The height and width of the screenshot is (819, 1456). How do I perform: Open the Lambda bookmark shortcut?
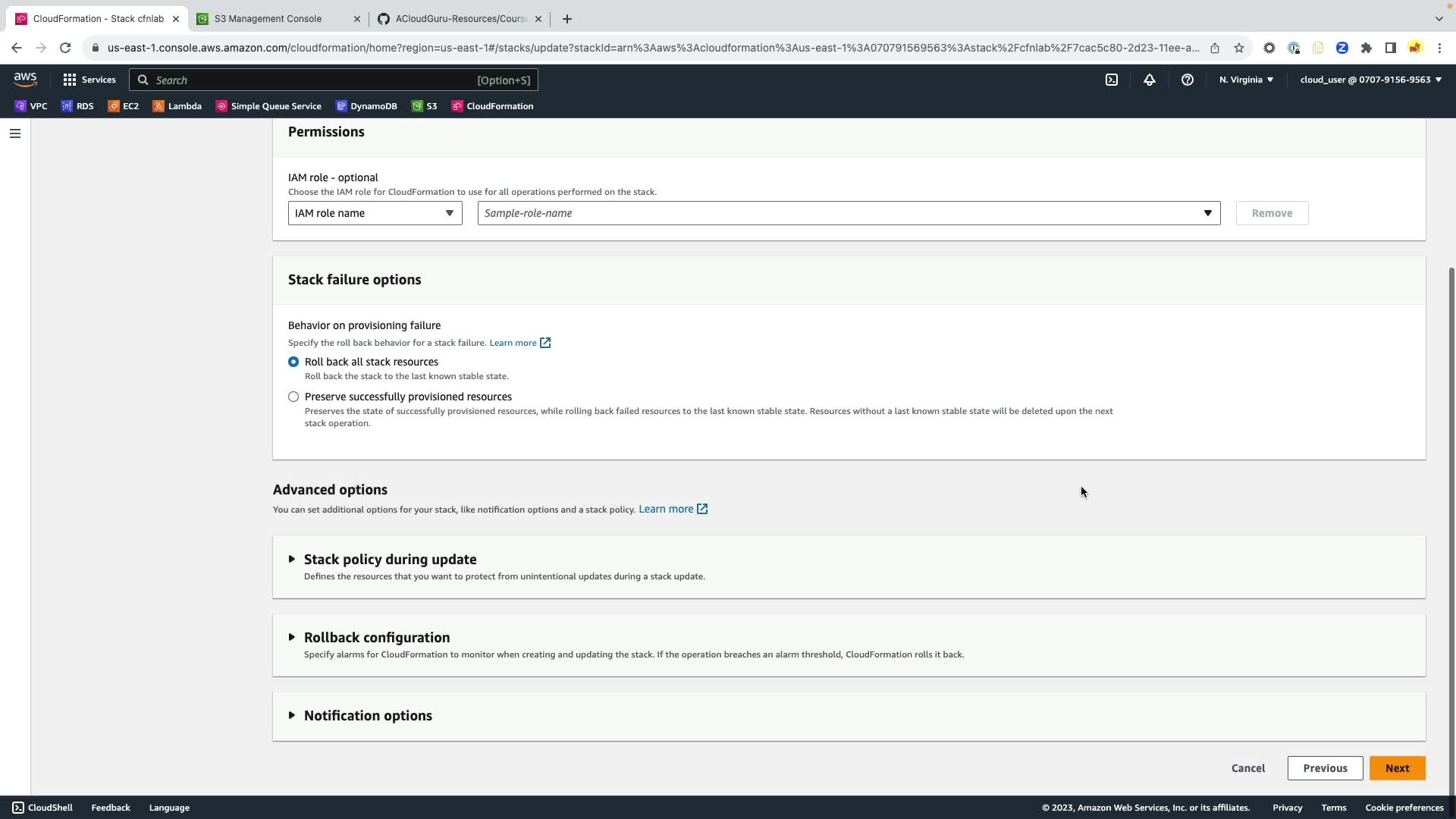coord(177,106)
